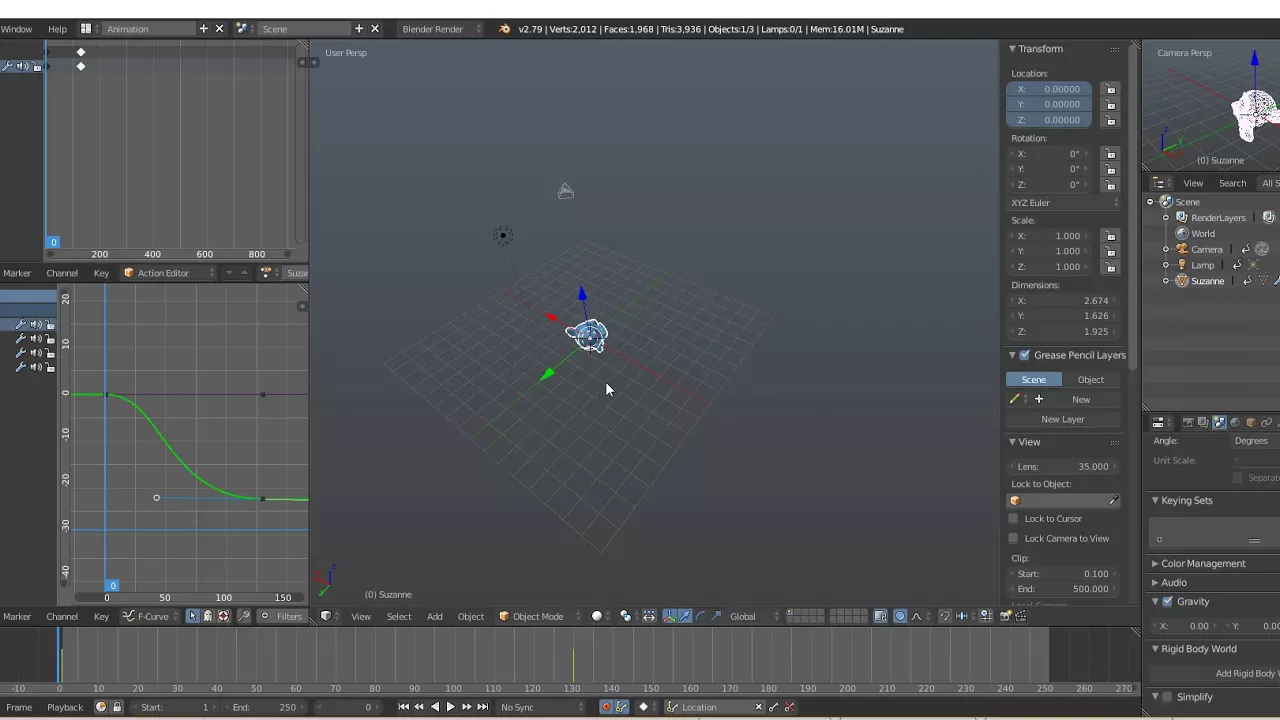Toggle proportional editing circle icon
Screen dimensions: 1280x720
point(900,616)
